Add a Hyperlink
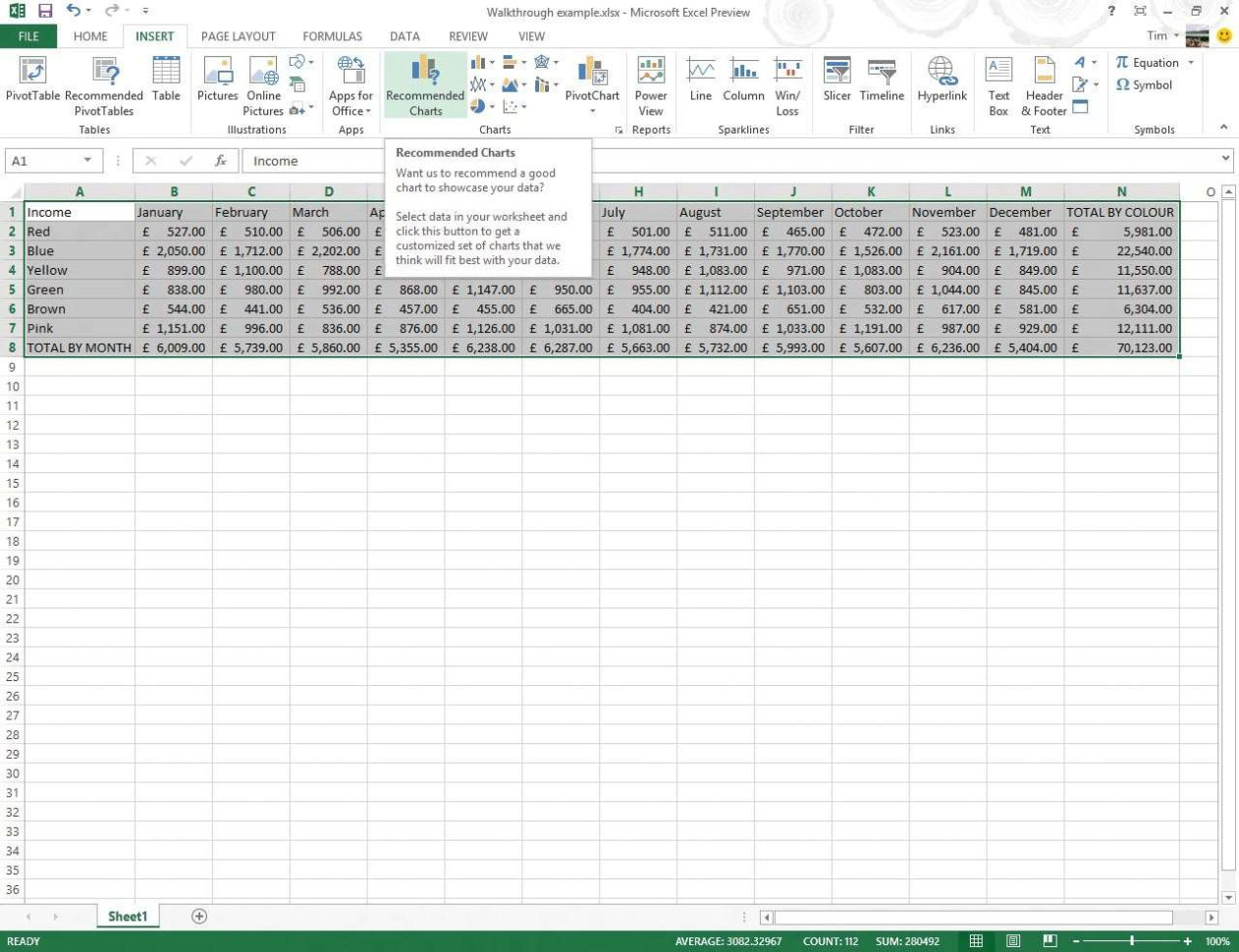 pyautogui.click(x=942, y=83)
